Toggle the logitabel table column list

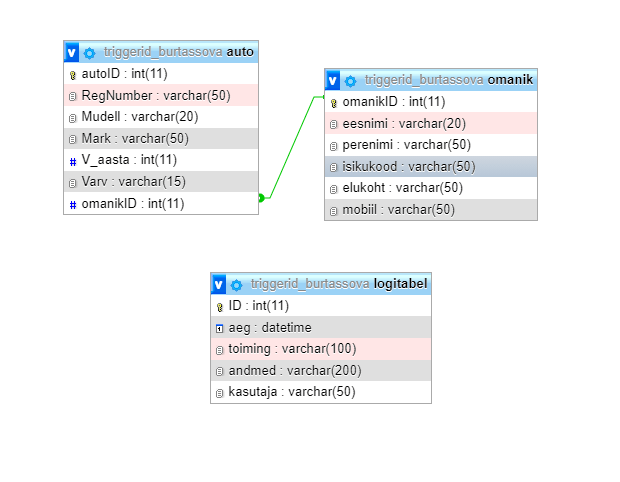(219, 284)
